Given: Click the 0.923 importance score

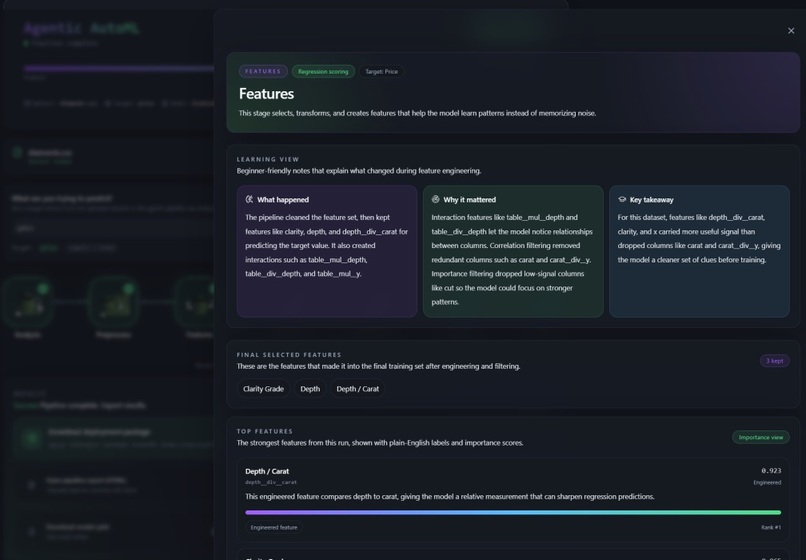Looking at the screenshot, I should pos(771,471).
